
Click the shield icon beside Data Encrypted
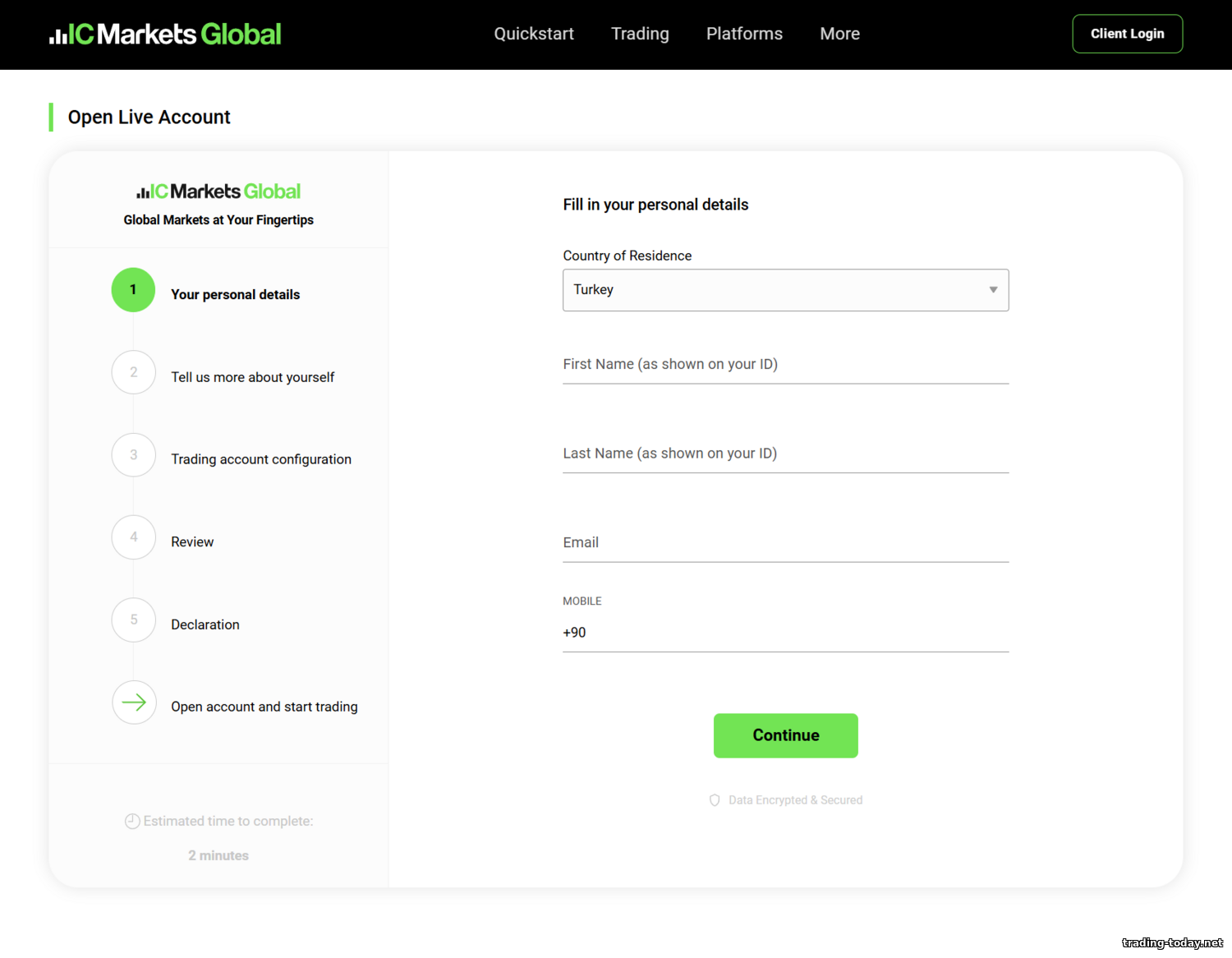click(x=715, y=800)
